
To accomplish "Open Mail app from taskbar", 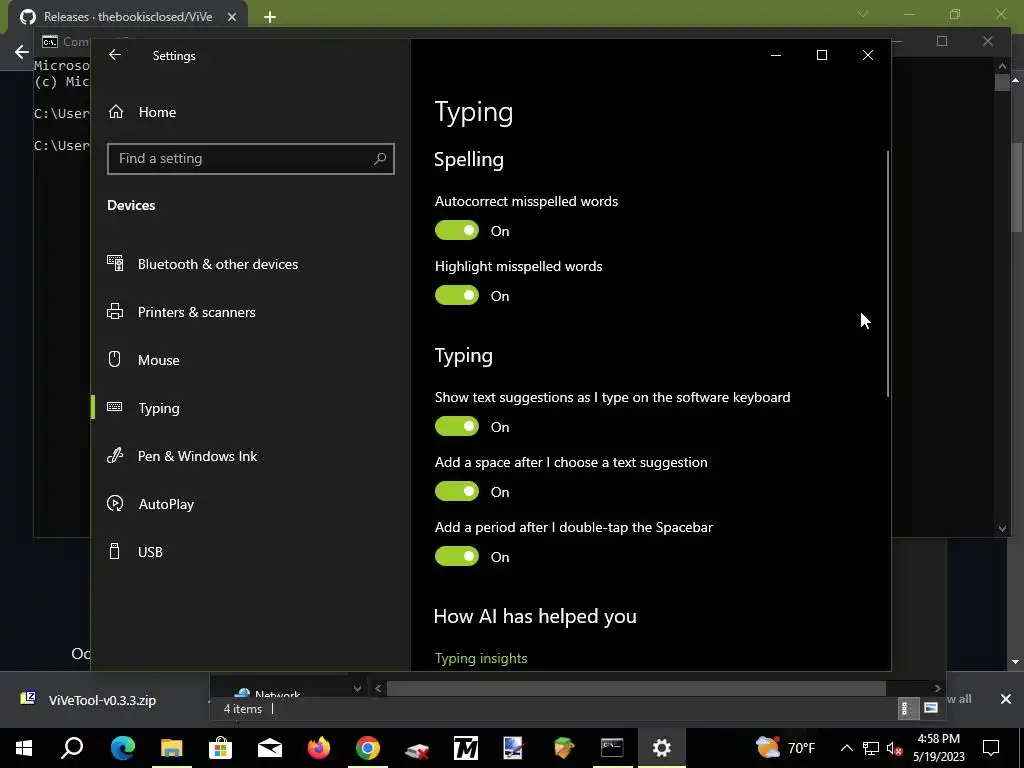I will 270,748.
